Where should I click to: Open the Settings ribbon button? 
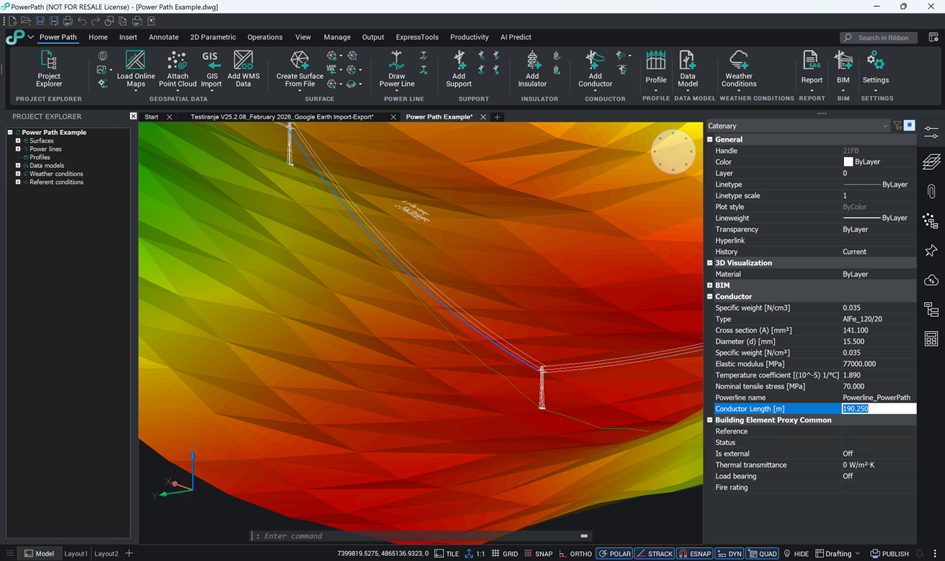point(875,68)
